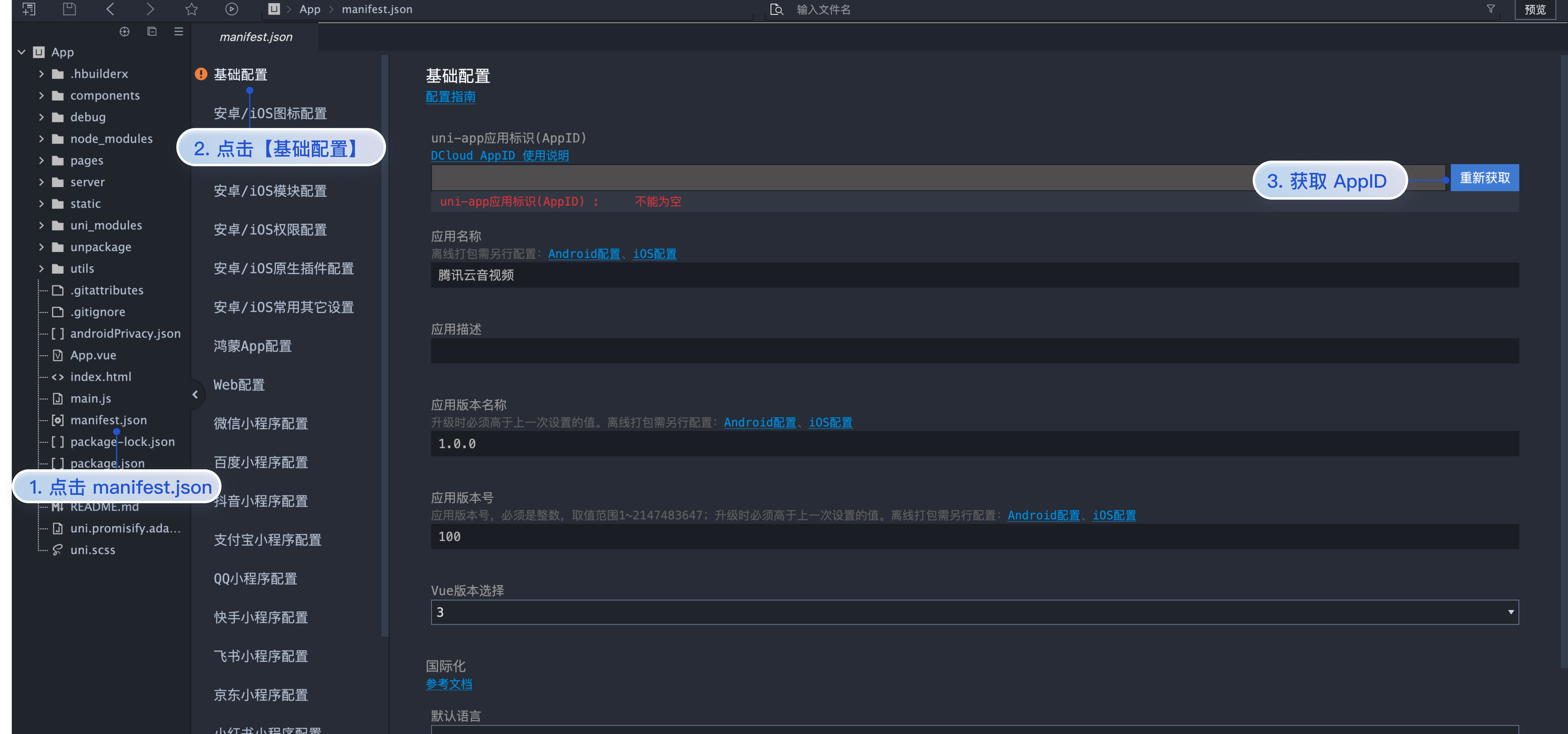This screenshot has height=734, width=1568.
Task: Expand the components folder
Action: click(41, 96)
